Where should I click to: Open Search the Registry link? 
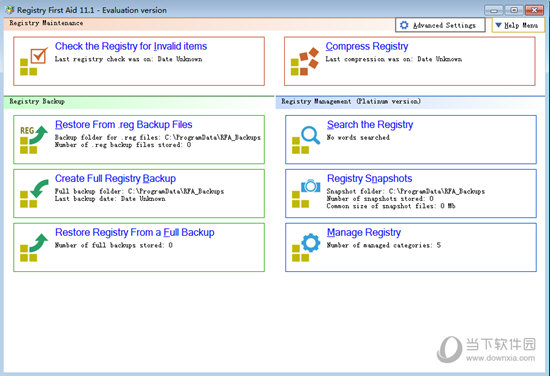(x=370, y=125)
